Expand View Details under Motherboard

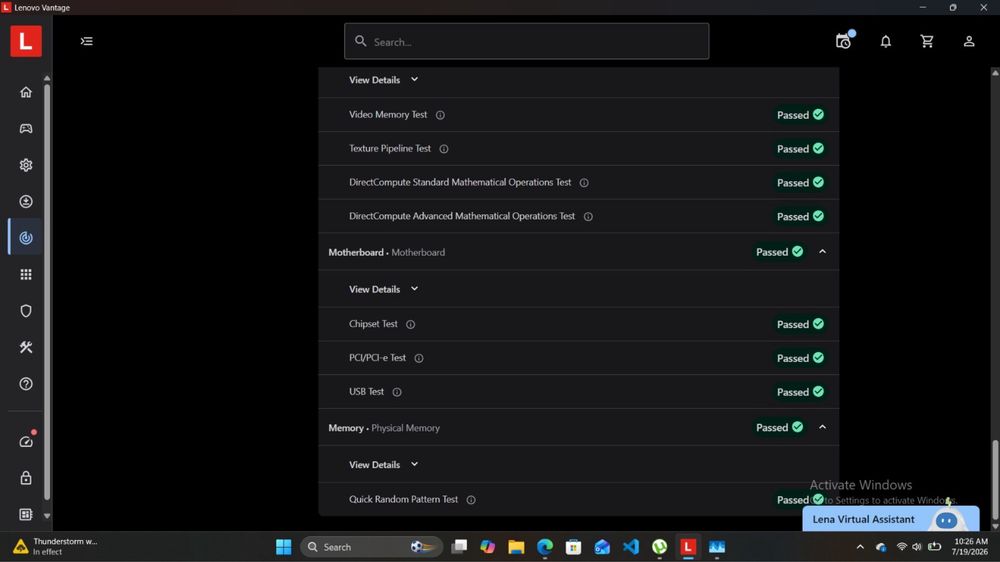383,289
